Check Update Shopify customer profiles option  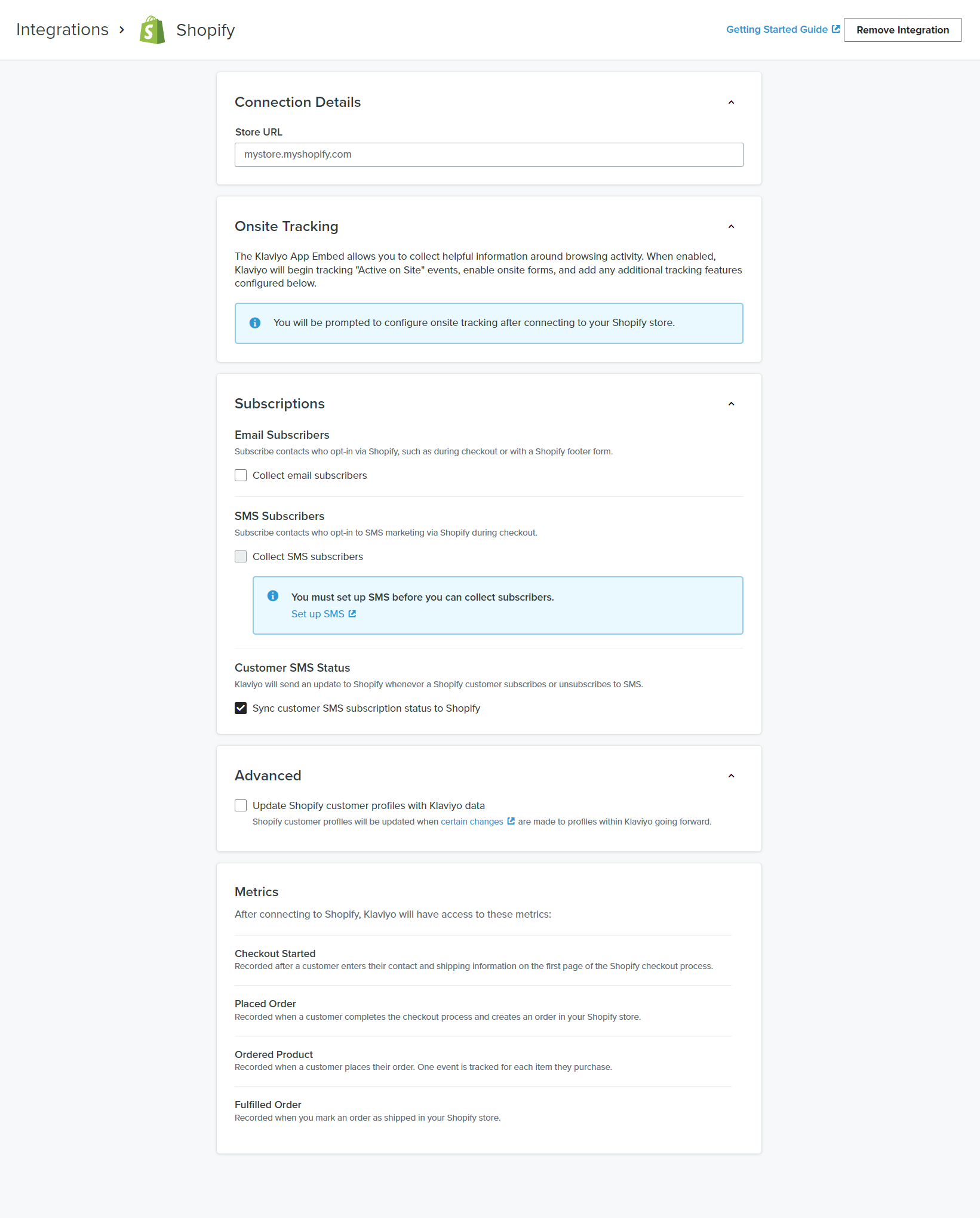click(241, 805)
